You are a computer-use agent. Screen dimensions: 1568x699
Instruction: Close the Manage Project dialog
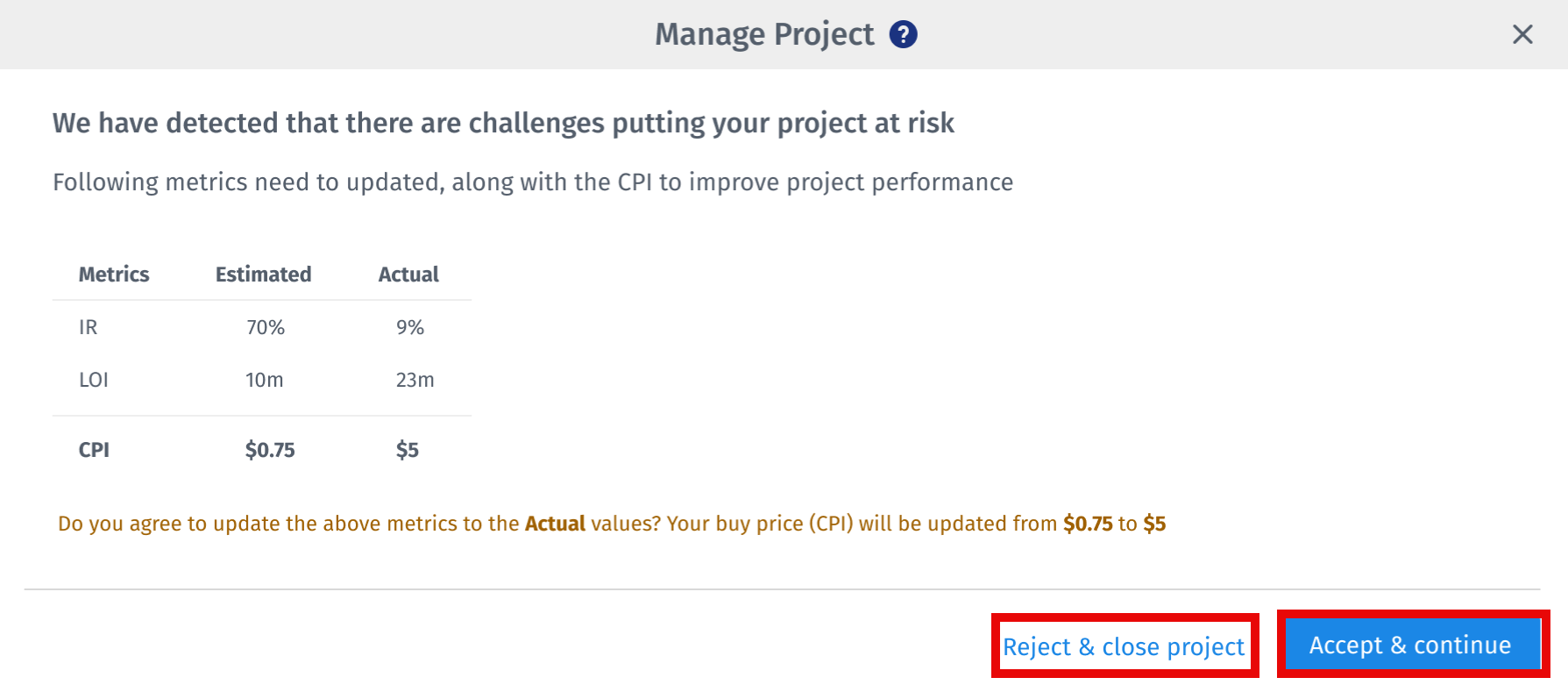pyautogui.click(x=1522, y=34)
